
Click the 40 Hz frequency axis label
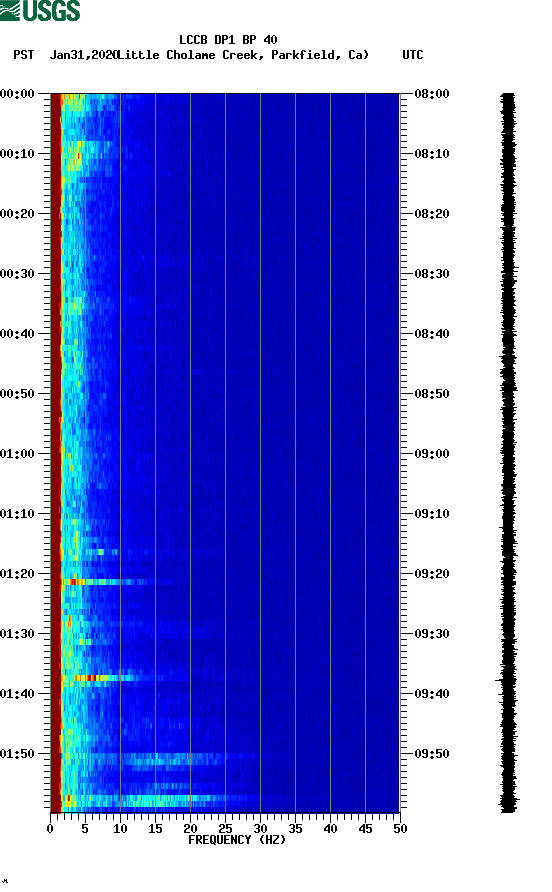[330, 829]
